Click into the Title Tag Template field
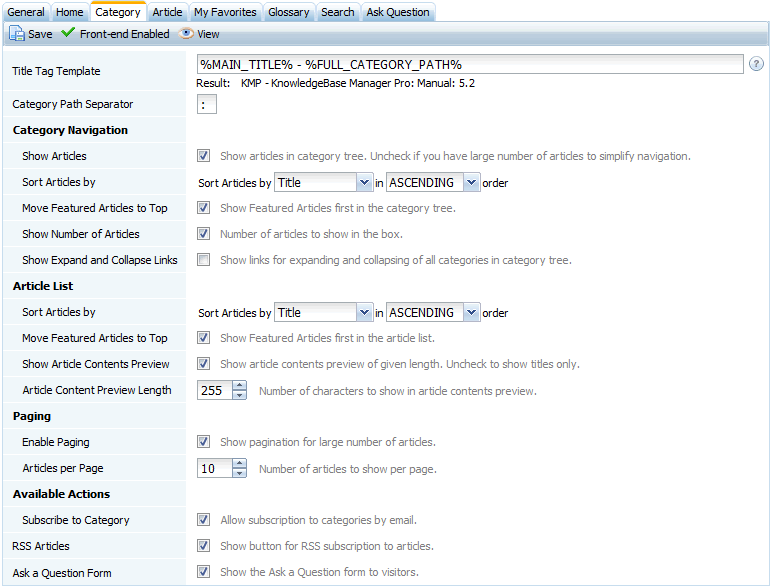The height and width of the screenshot is (588, 772). [x=470, y=64]
